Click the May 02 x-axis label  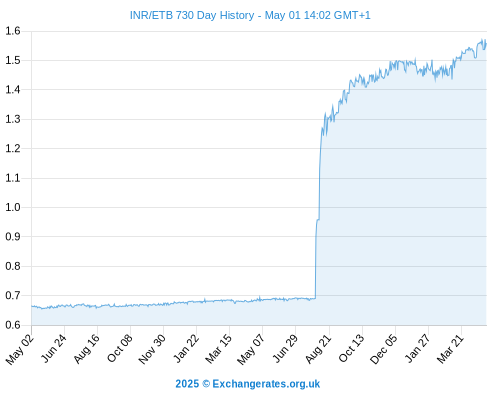20,349
